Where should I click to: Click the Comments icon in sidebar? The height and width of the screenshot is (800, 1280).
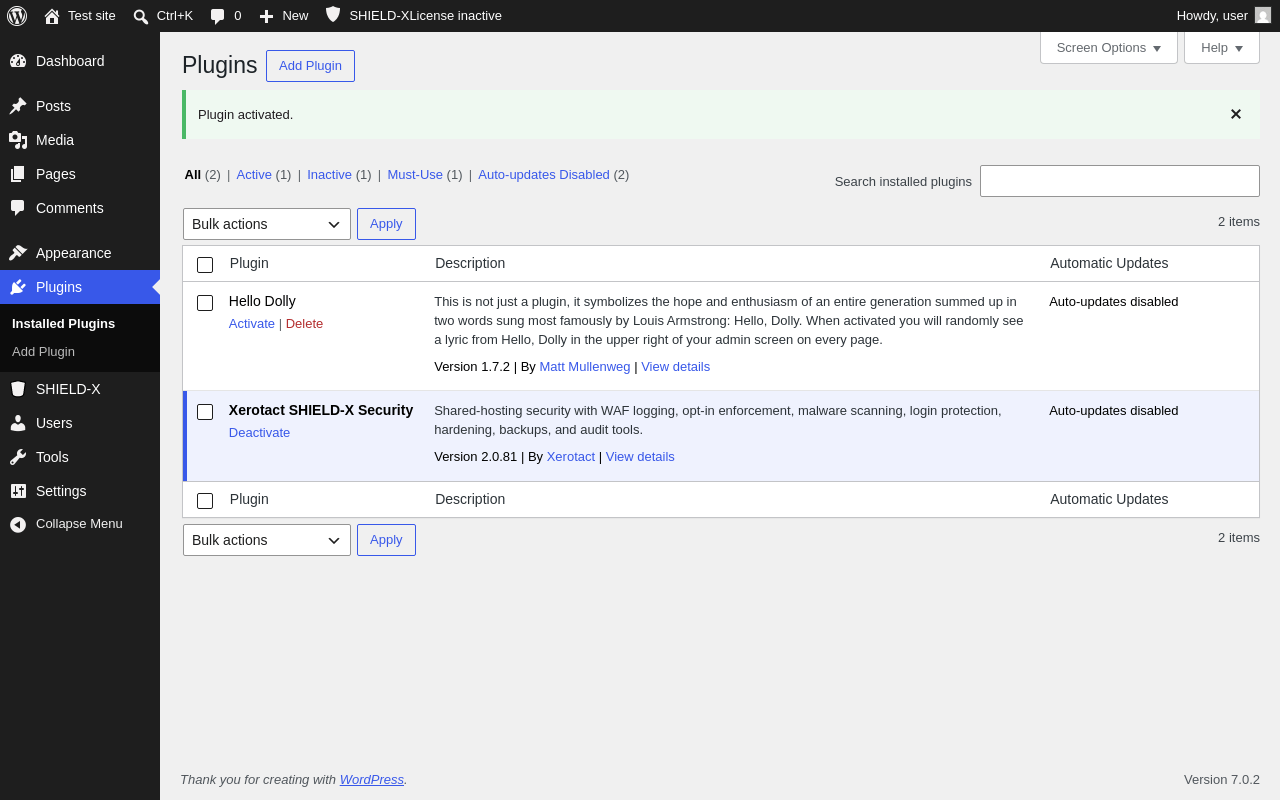18,208
